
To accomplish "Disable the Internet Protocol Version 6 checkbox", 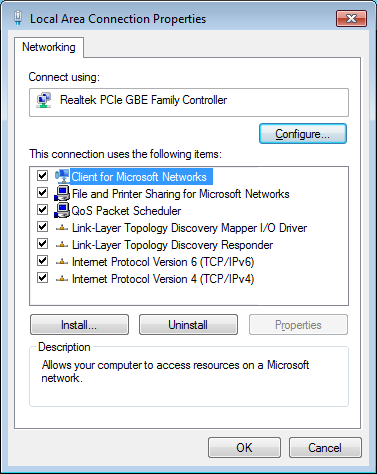I will (42, 261).
